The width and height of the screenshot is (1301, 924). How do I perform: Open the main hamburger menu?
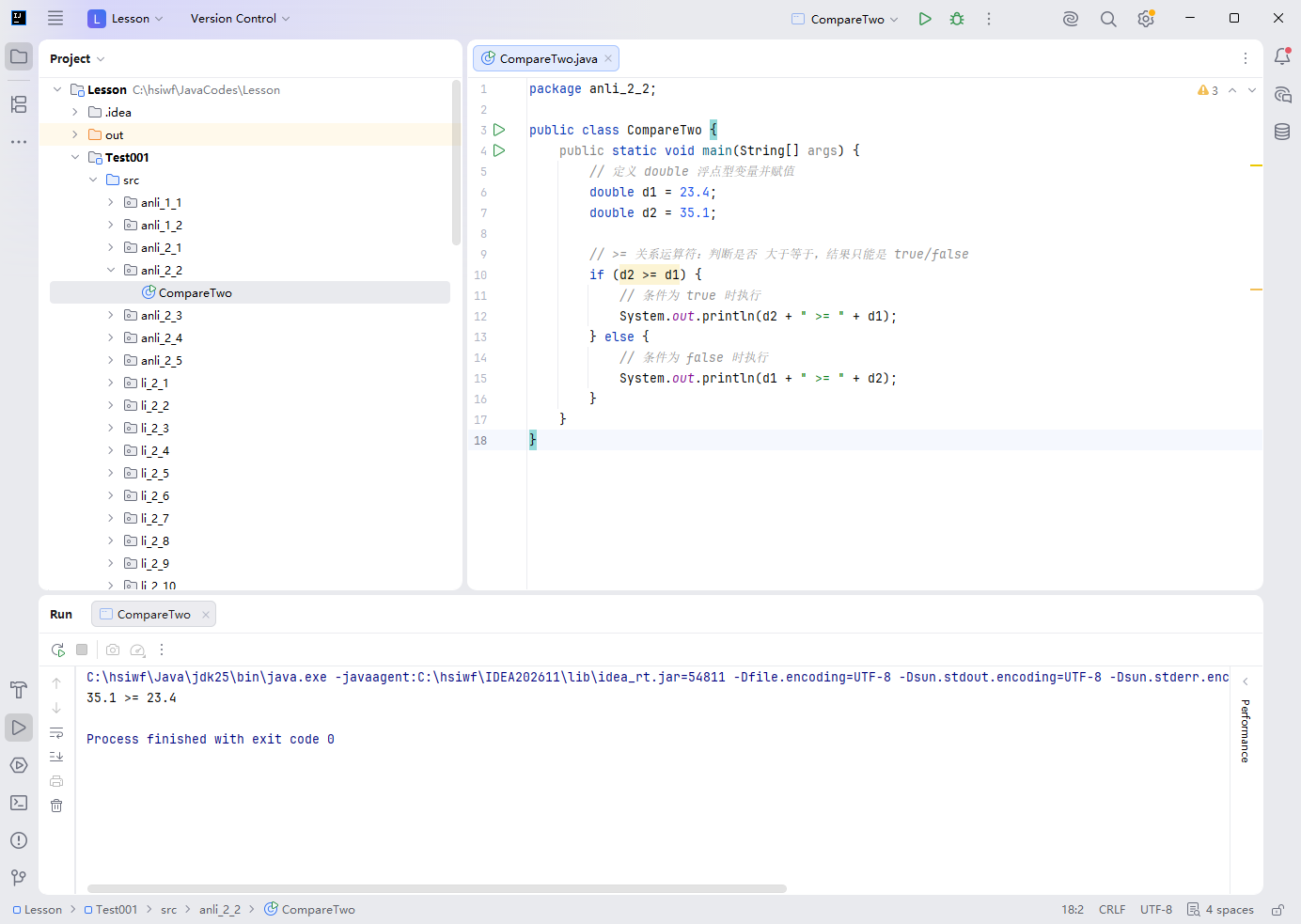point(55,18)
